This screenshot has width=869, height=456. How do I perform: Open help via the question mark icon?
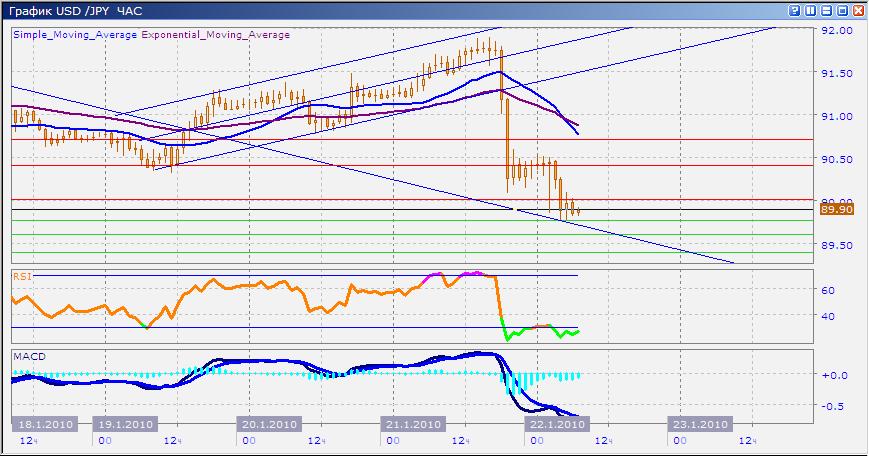[x=794, y=11]
